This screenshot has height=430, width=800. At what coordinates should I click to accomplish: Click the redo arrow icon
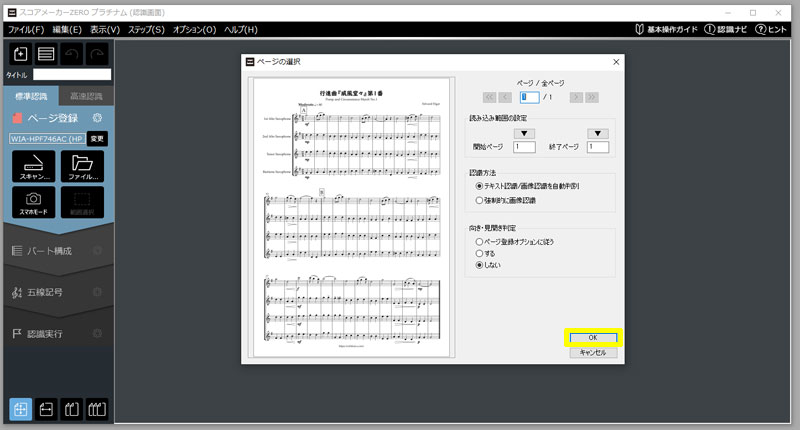click(97, 54)
